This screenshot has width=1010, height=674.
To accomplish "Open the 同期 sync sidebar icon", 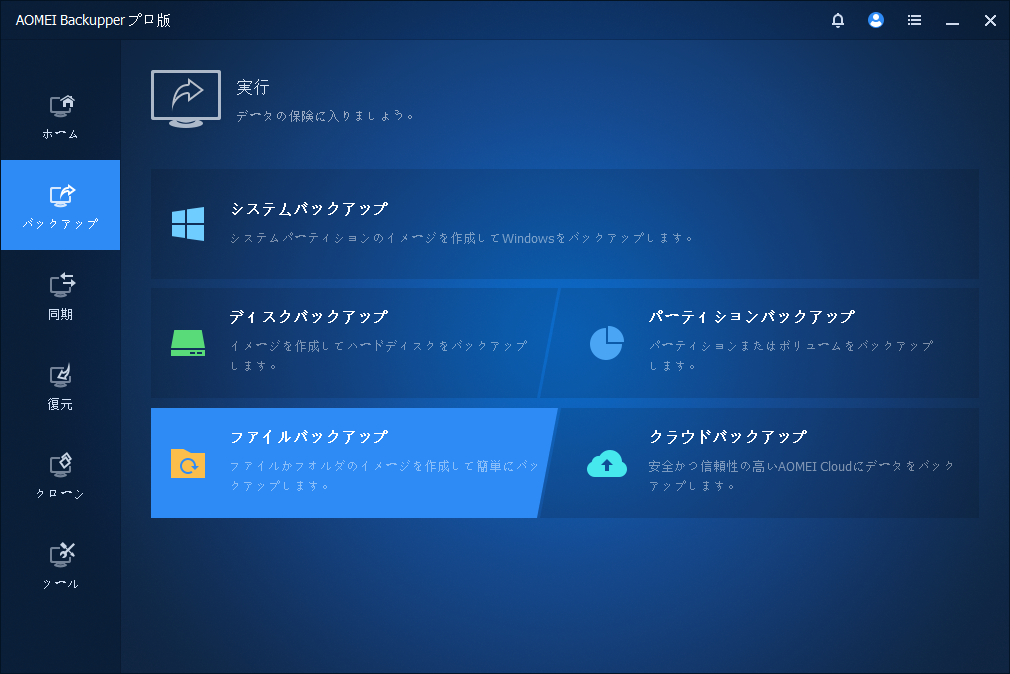I will coord(62,285).
